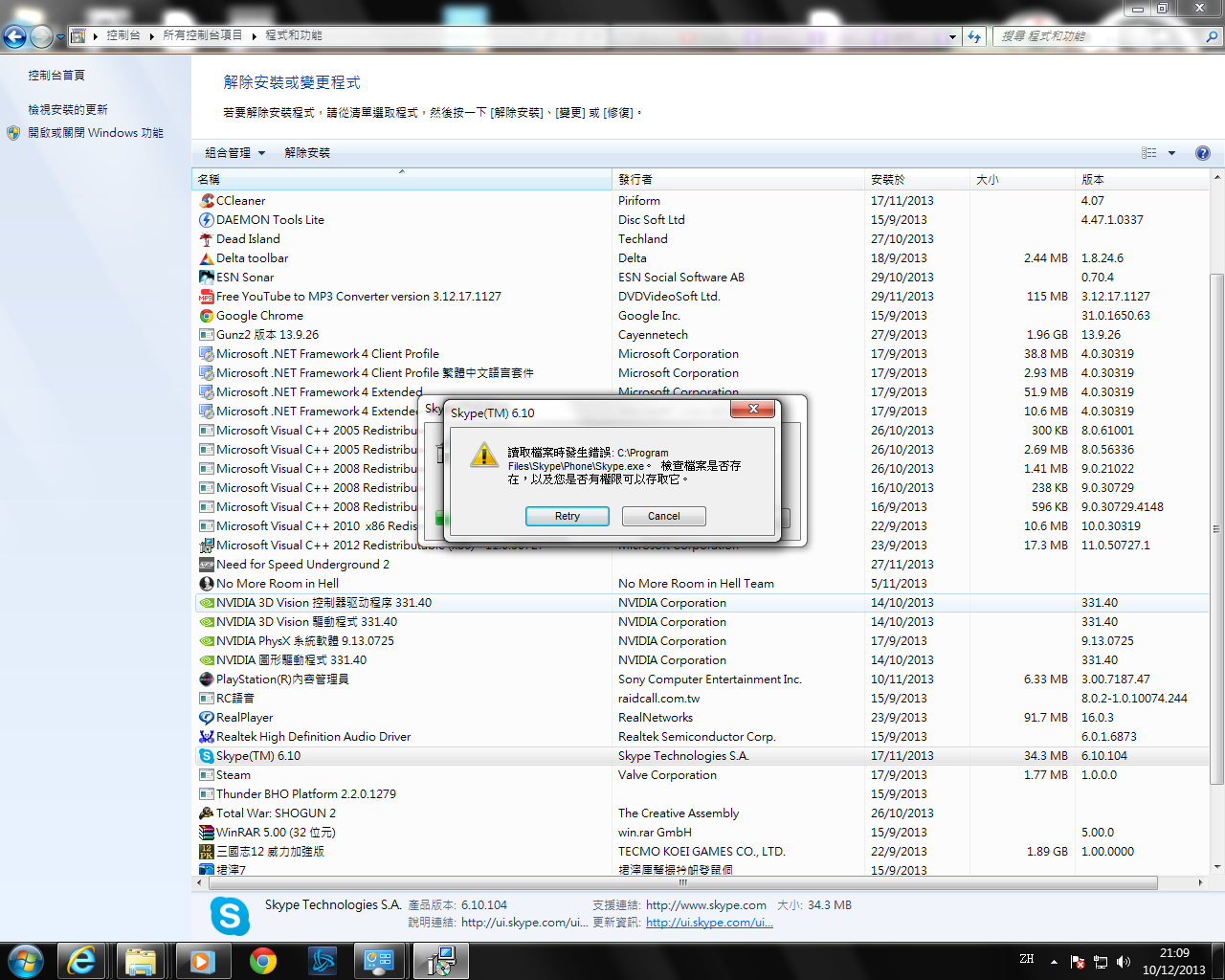
Task: Open Internet Explorer from the taskbar
Action: [81, 961]
